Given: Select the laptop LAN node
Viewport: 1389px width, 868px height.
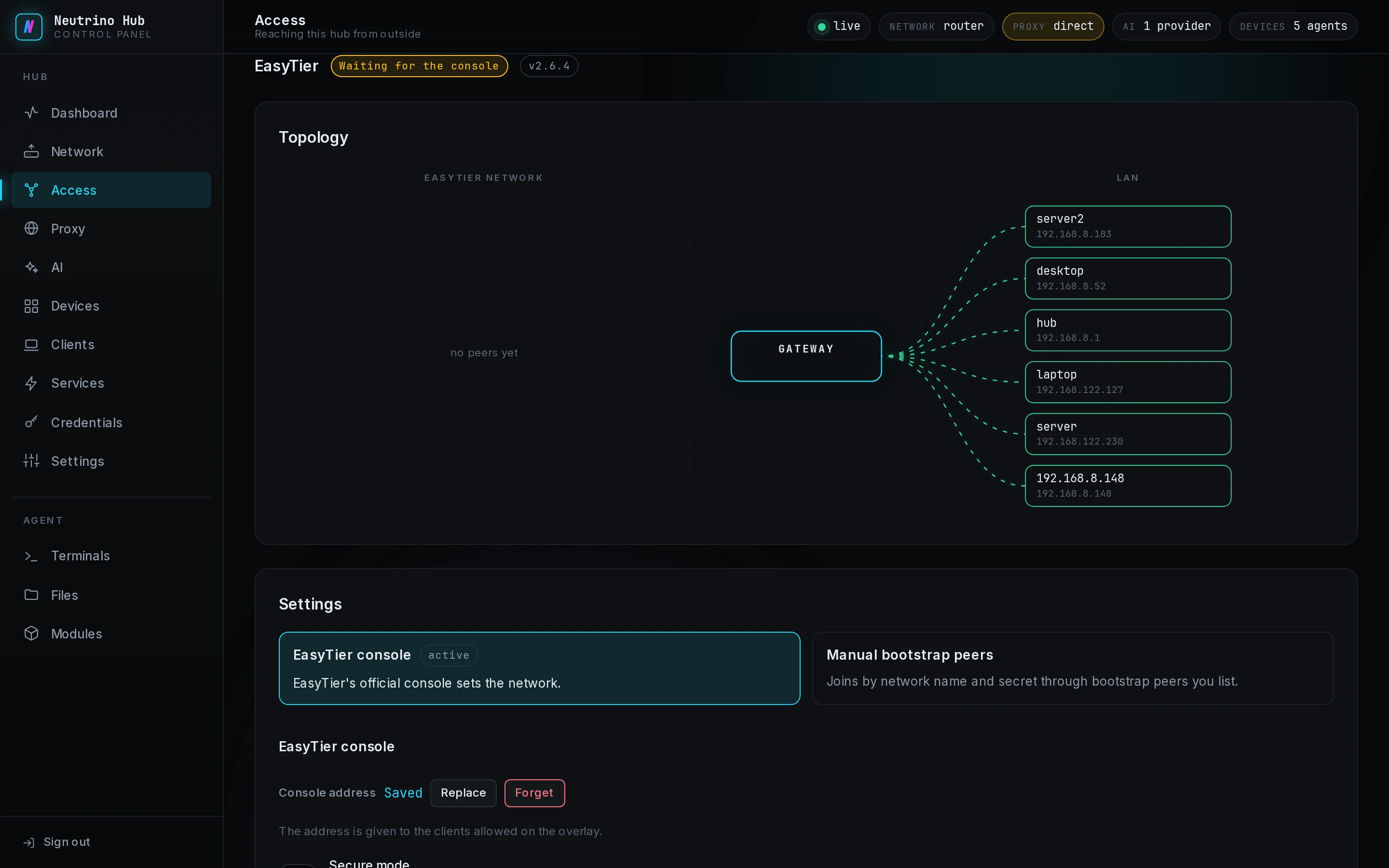Looking at the screenshot, I should click(x=1128, y=382).
